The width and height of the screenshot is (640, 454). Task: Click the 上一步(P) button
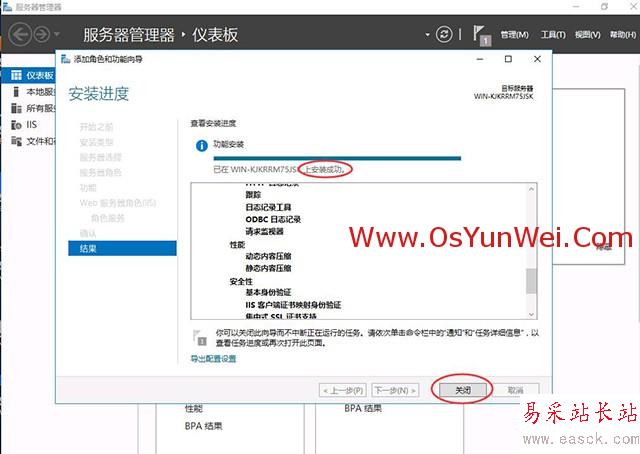[343, 390]
